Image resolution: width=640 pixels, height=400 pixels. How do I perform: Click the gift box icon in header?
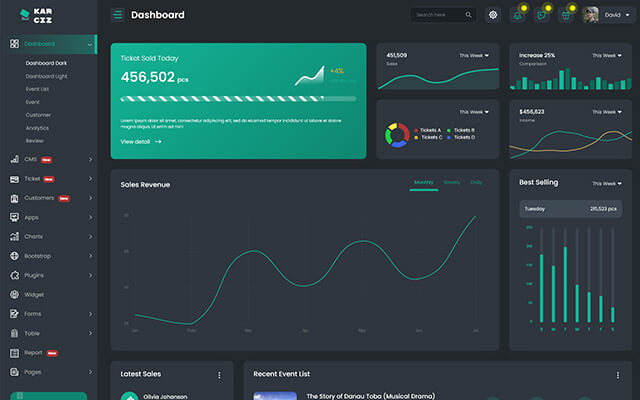click(x=566, y=15)
